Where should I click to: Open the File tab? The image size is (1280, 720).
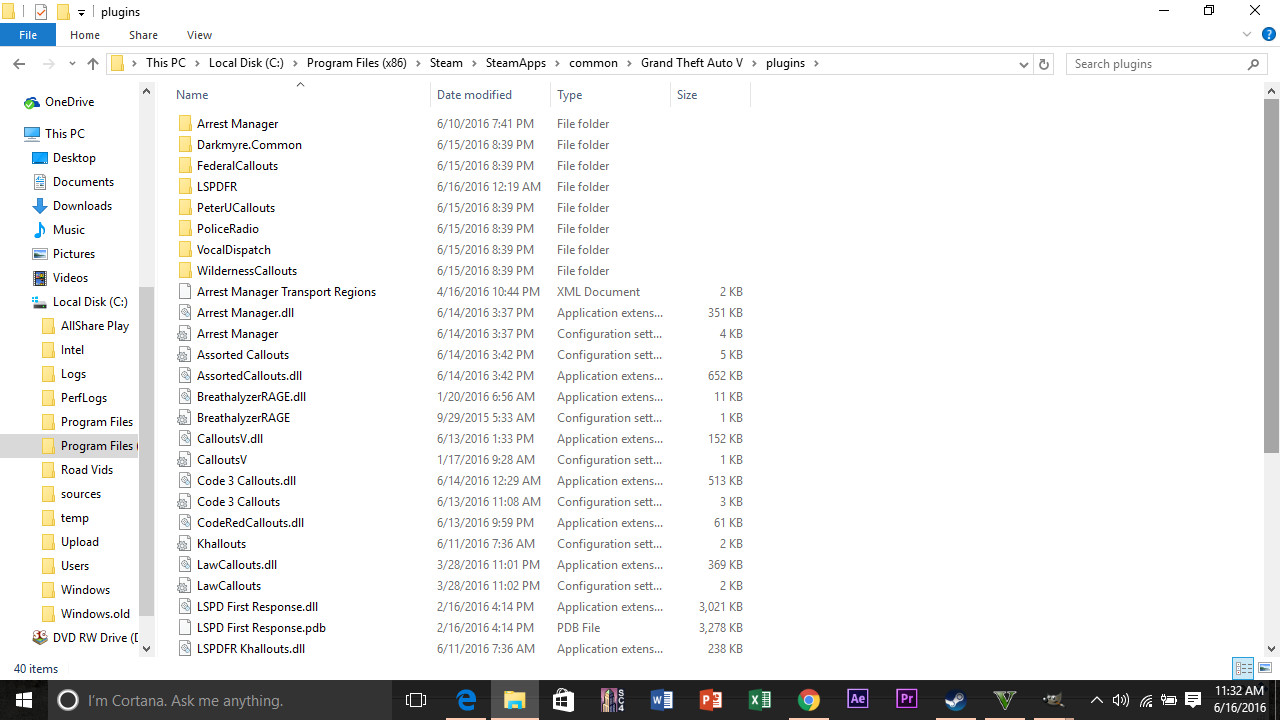(x=28, y=35)
